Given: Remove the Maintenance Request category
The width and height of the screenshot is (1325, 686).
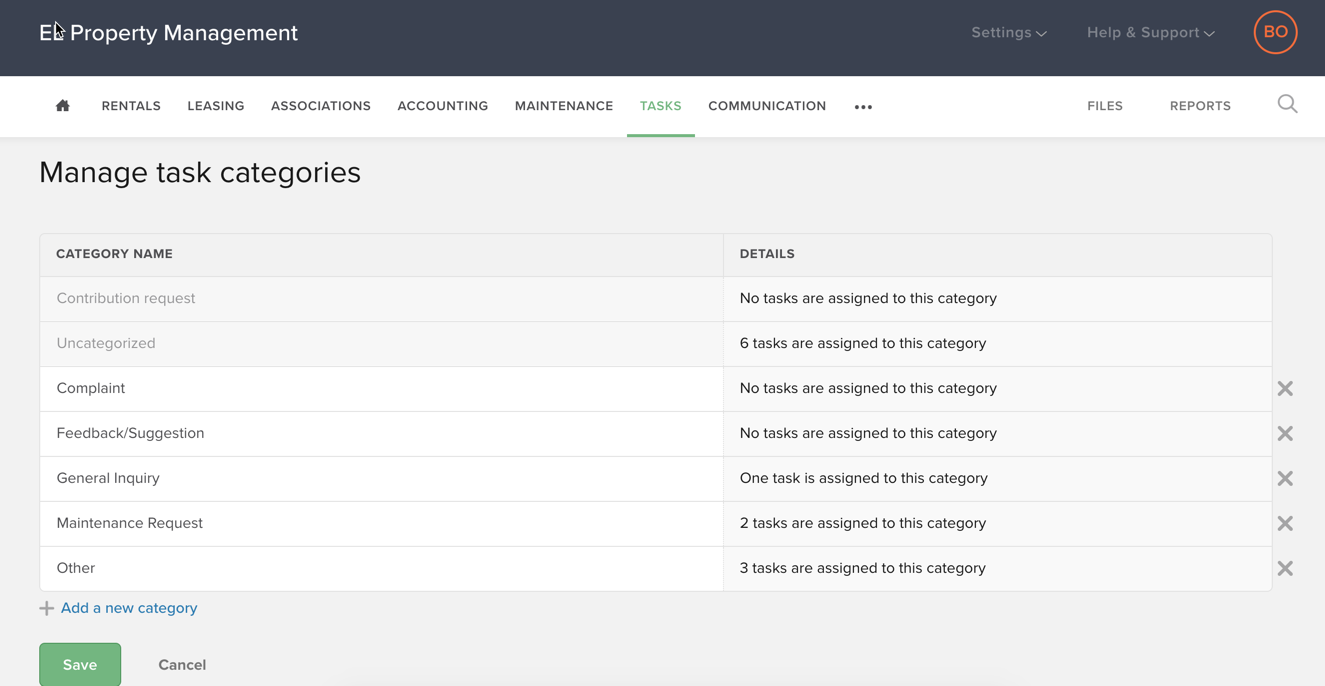Looking at the screenshot, I should 1285,523.
